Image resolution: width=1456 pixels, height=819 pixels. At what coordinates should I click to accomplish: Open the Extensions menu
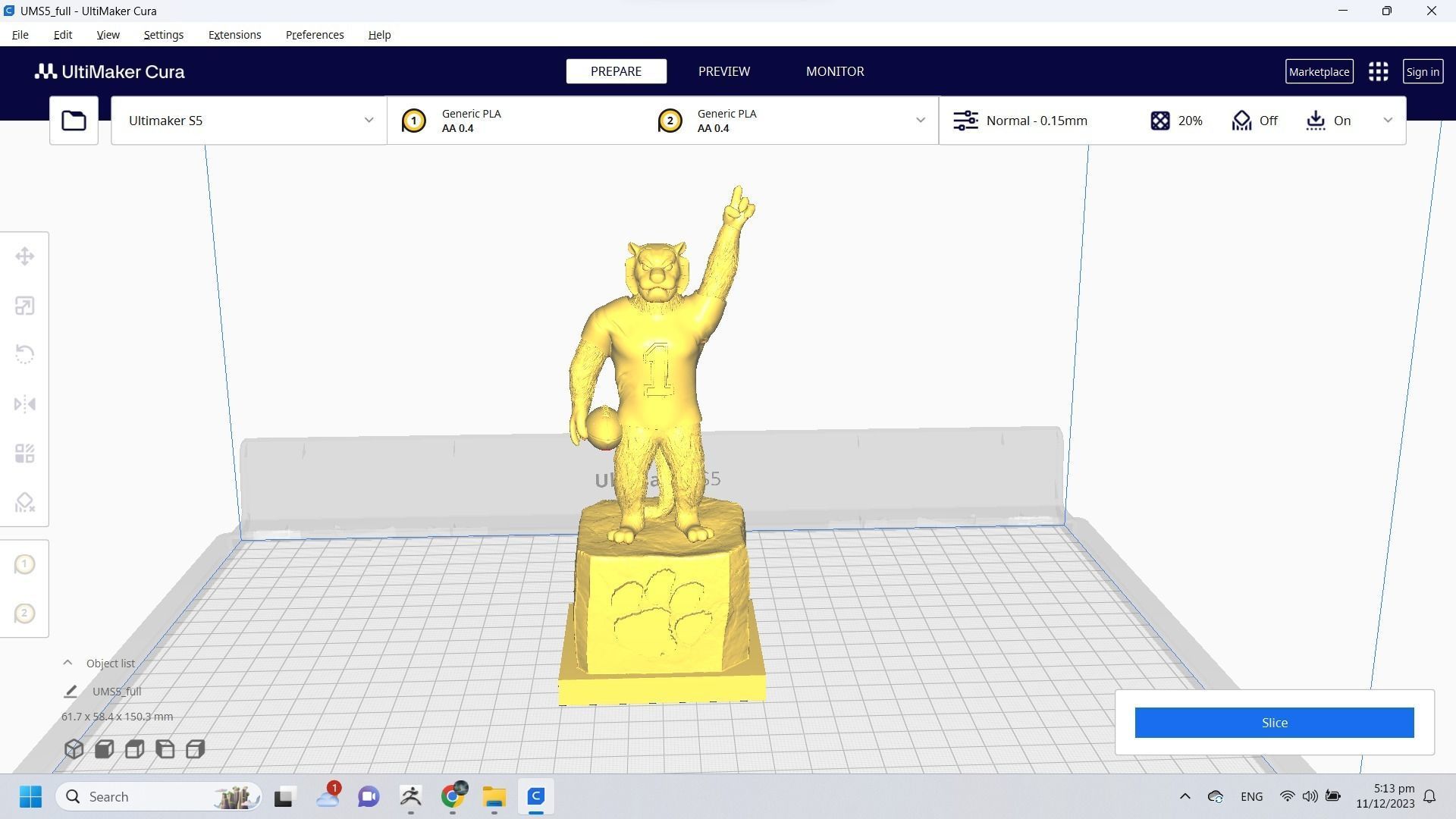tap(234, 35)
